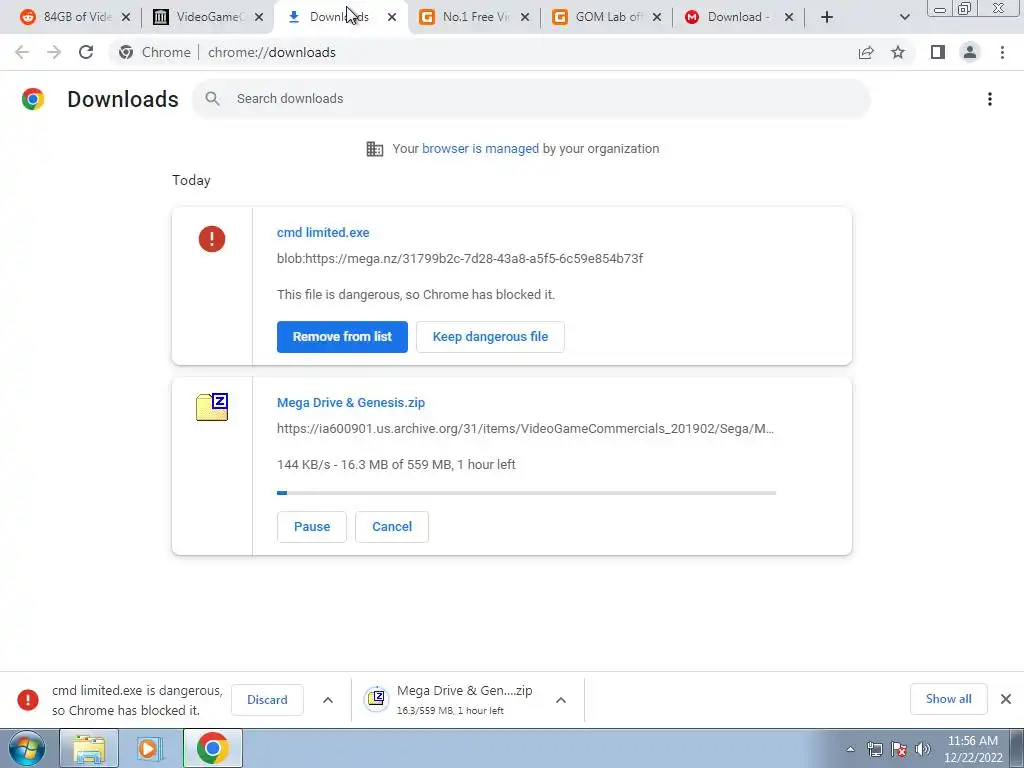
Task: Click the Chrome logo beside Downloads
Action: [33, 99]
